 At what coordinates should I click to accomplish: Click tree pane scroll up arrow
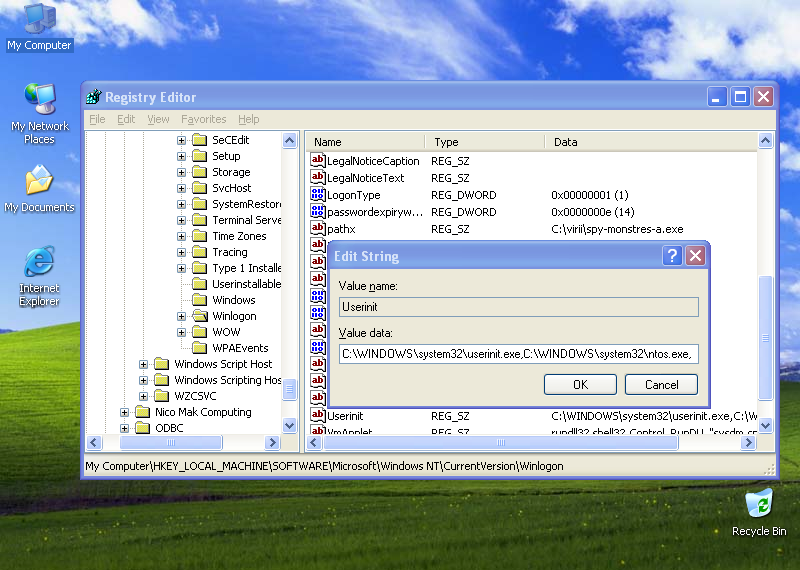coord(289,140)
